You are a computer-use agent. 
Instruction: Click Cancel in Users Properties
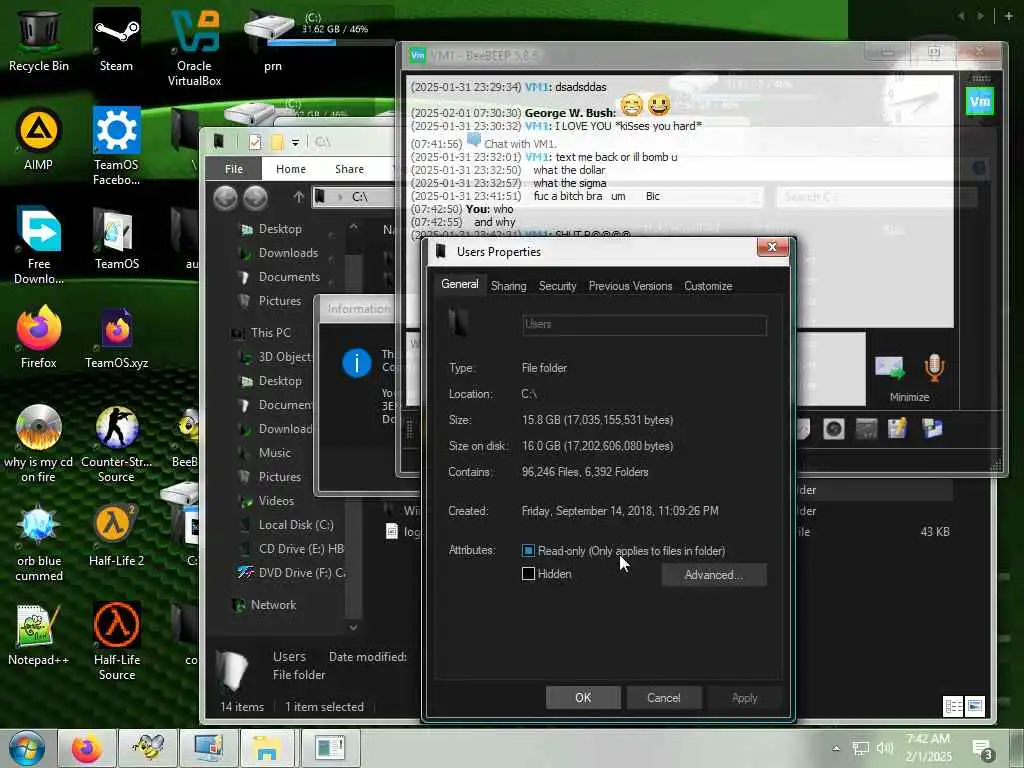(x=664, y=697)
